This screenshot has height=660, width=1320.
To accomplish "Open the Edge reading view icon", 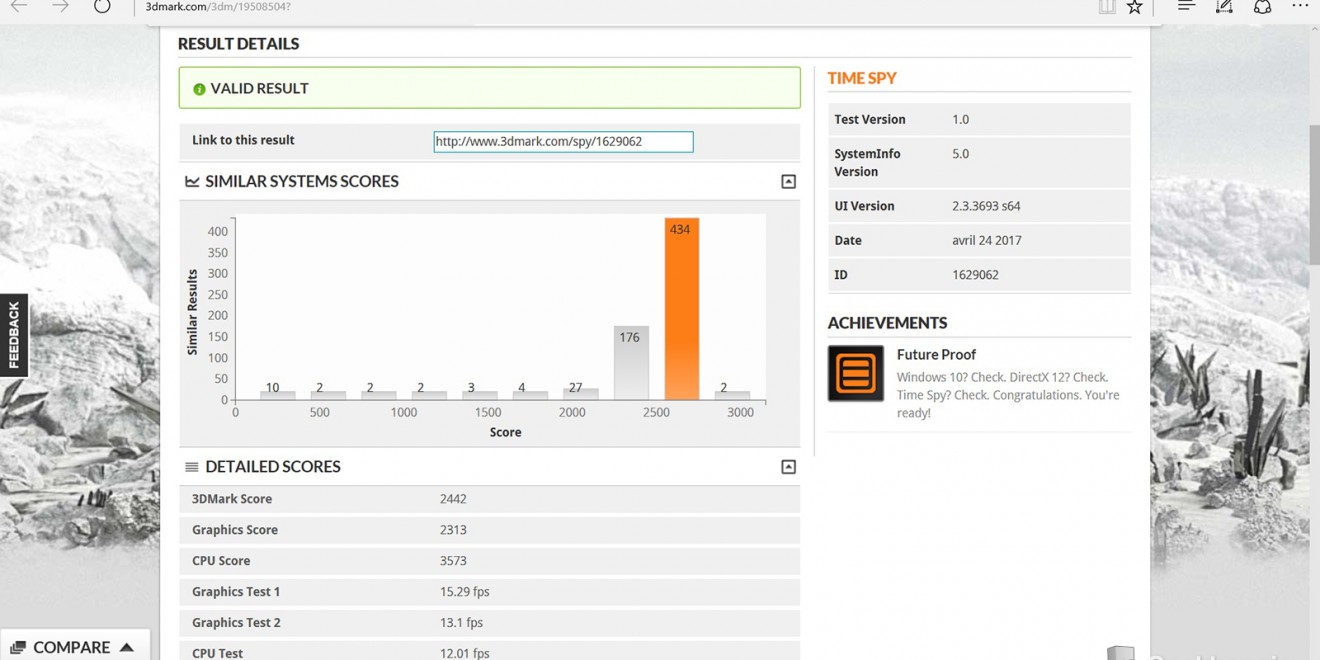I will tap(1106, 7).
